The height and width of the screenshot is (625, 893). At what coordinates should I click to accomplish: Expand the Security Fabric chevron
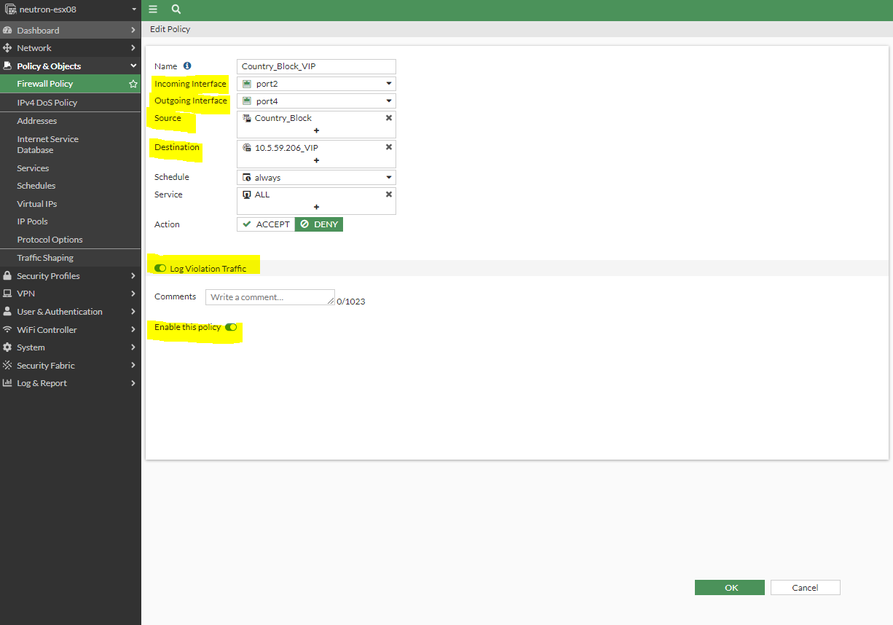coord(133,365)
